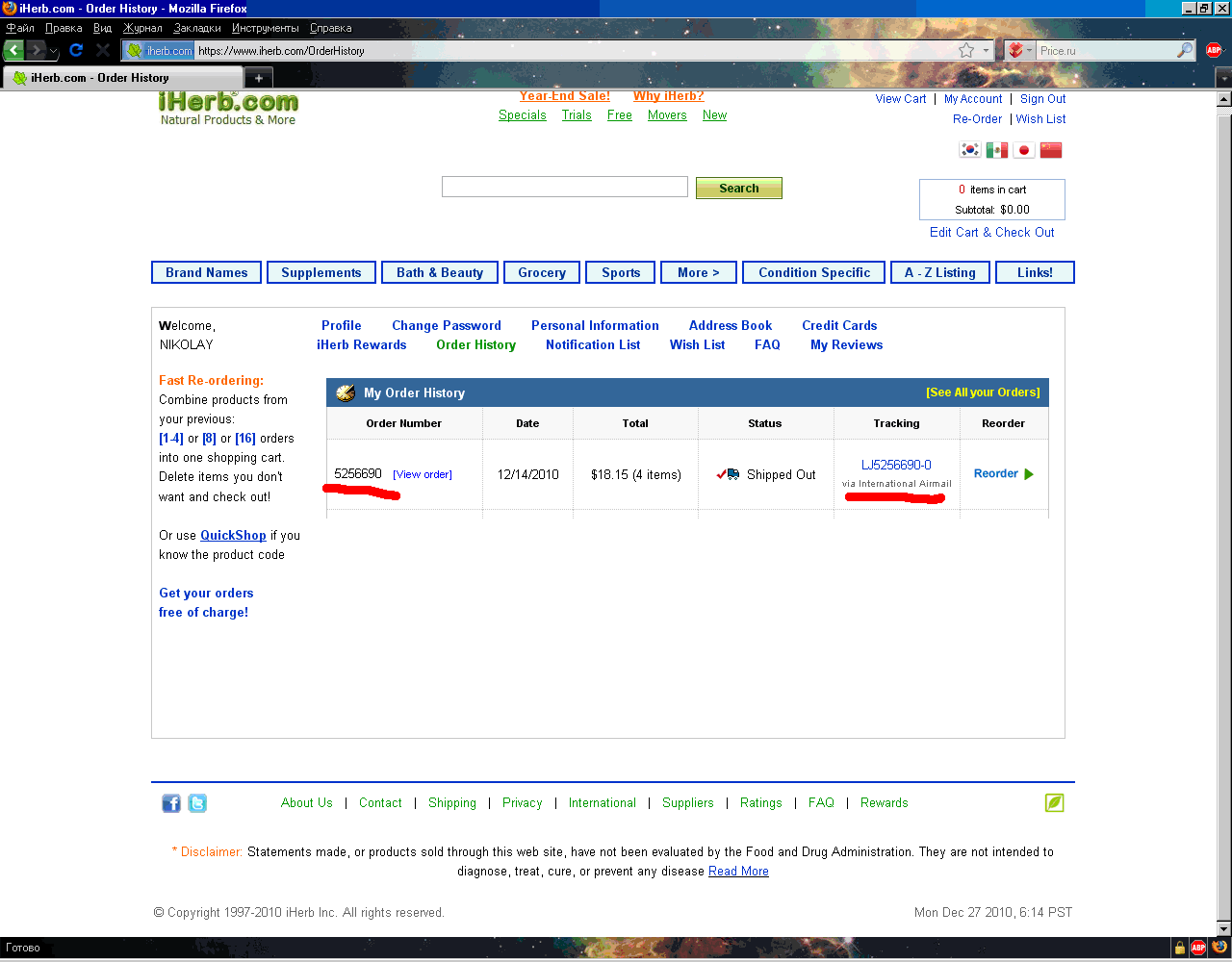Click the Facebook icon in the footer

tap(170, 803)
